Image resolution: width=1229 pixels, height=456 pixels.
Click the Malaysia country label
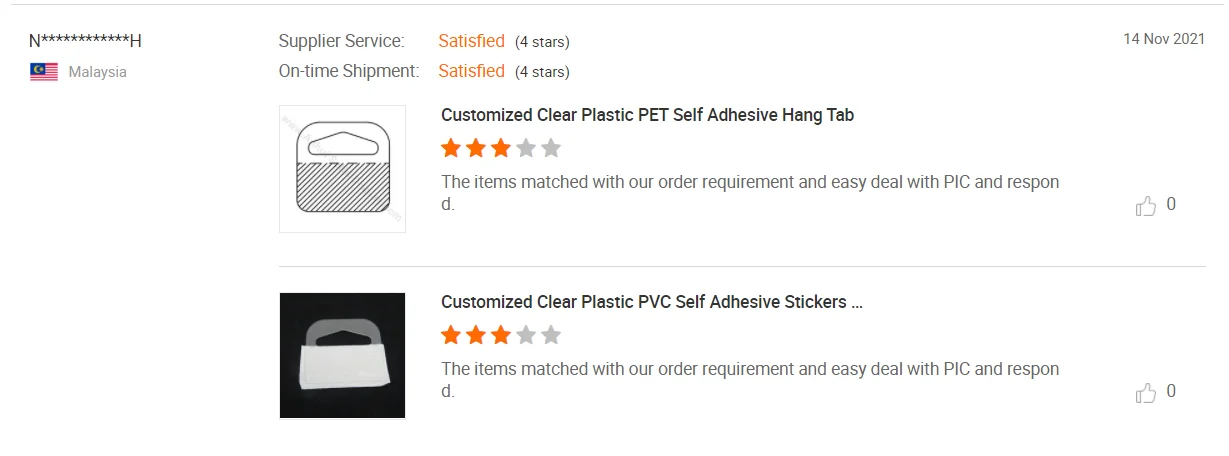[x=97, y=72]
